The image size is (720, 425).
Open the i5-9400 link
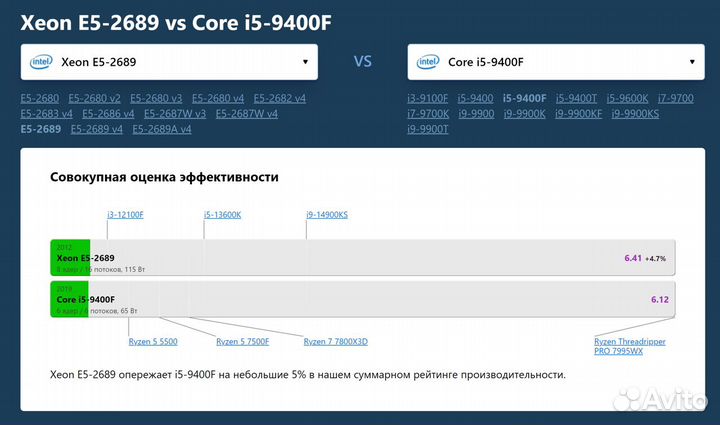[475, 98]
